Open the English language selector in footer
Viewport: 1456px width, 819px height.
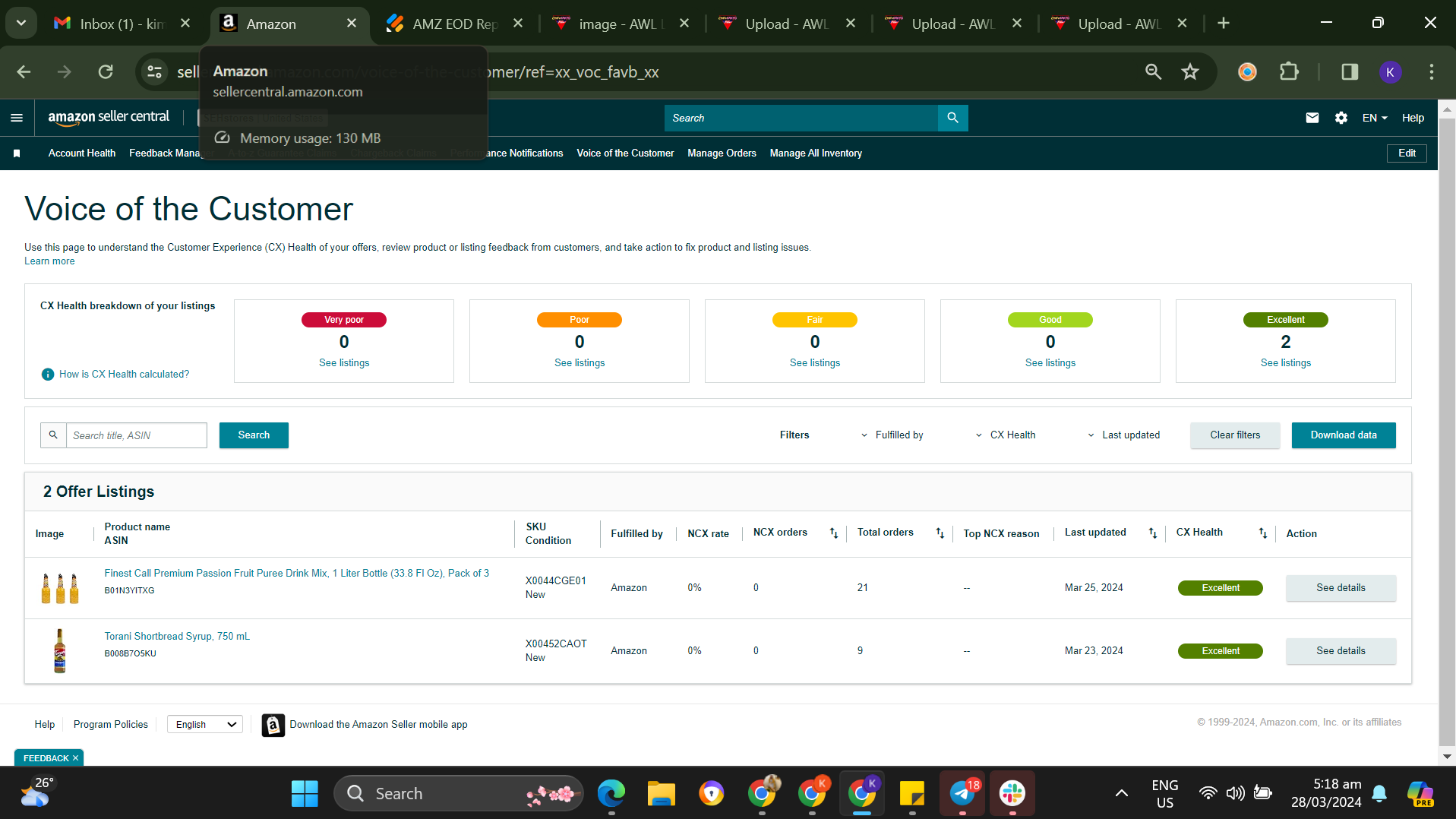point(205,725)
